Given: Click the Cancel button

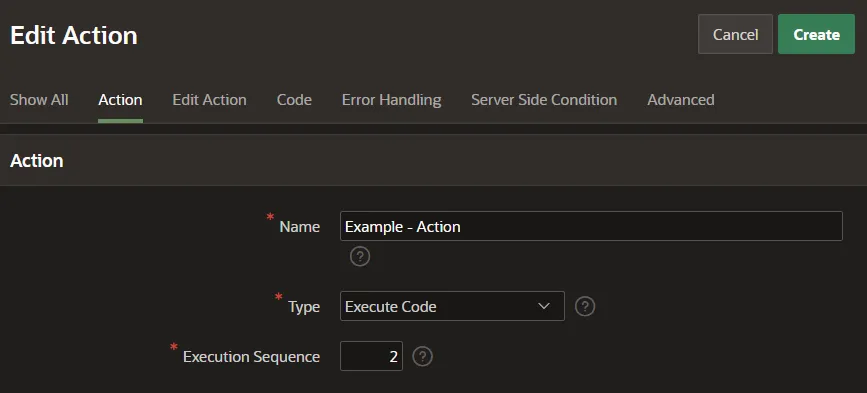Looking at the screenshot, I should point(735,34).
